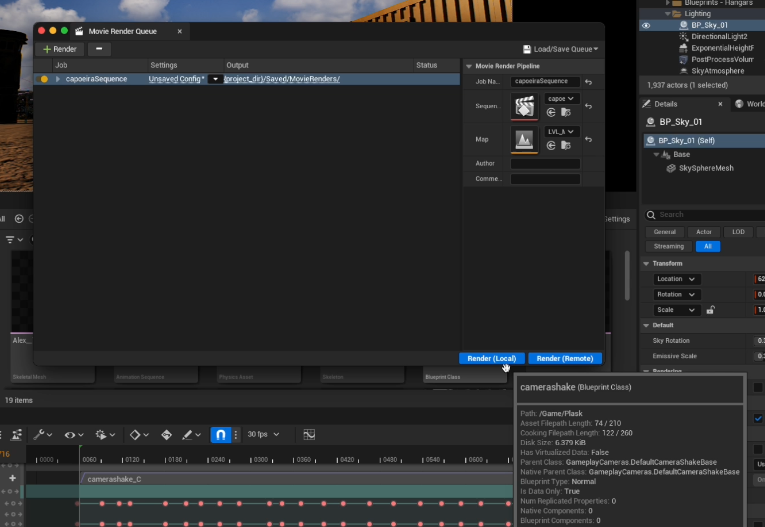
Task: Select the Details panel tab
Action: pyautogui.click(x=665, y=104)
